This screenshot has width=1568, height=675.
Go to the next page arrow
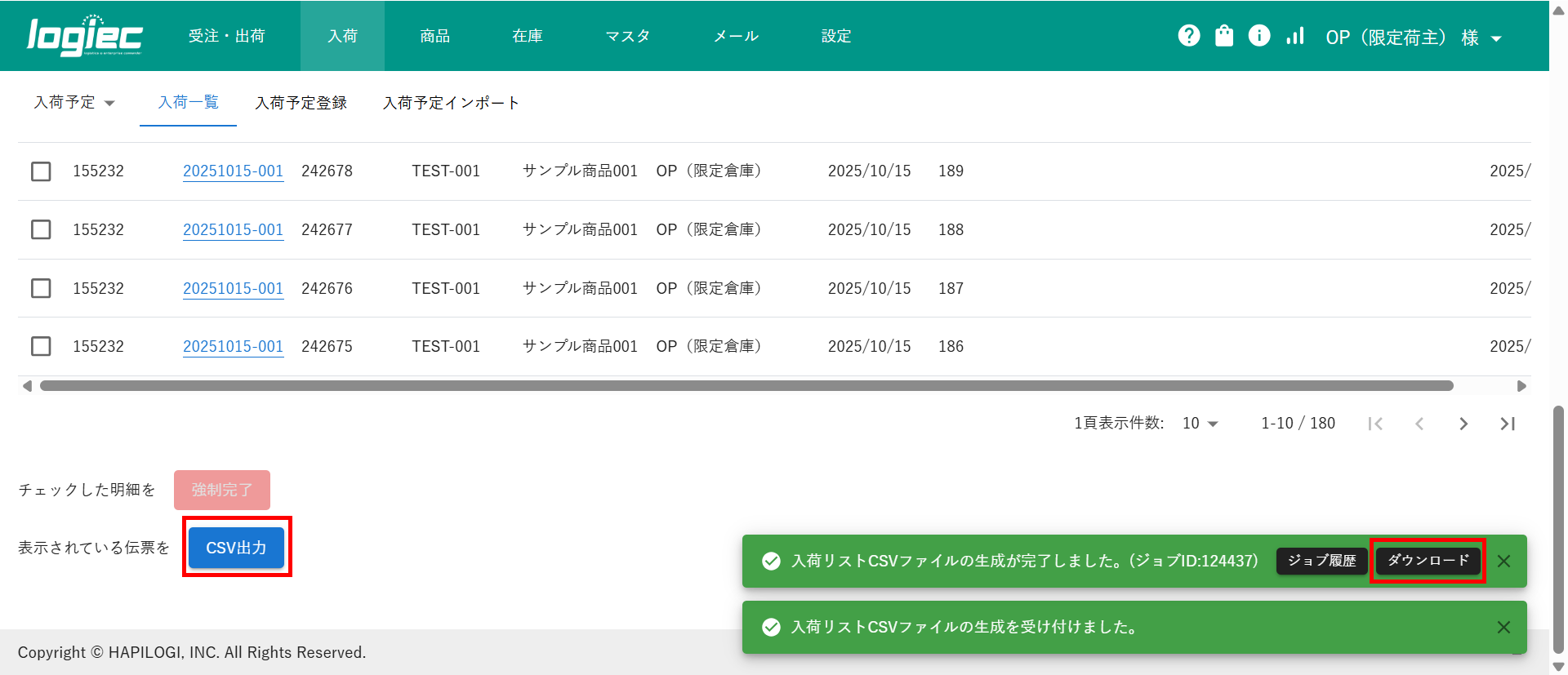(1463, 424)
